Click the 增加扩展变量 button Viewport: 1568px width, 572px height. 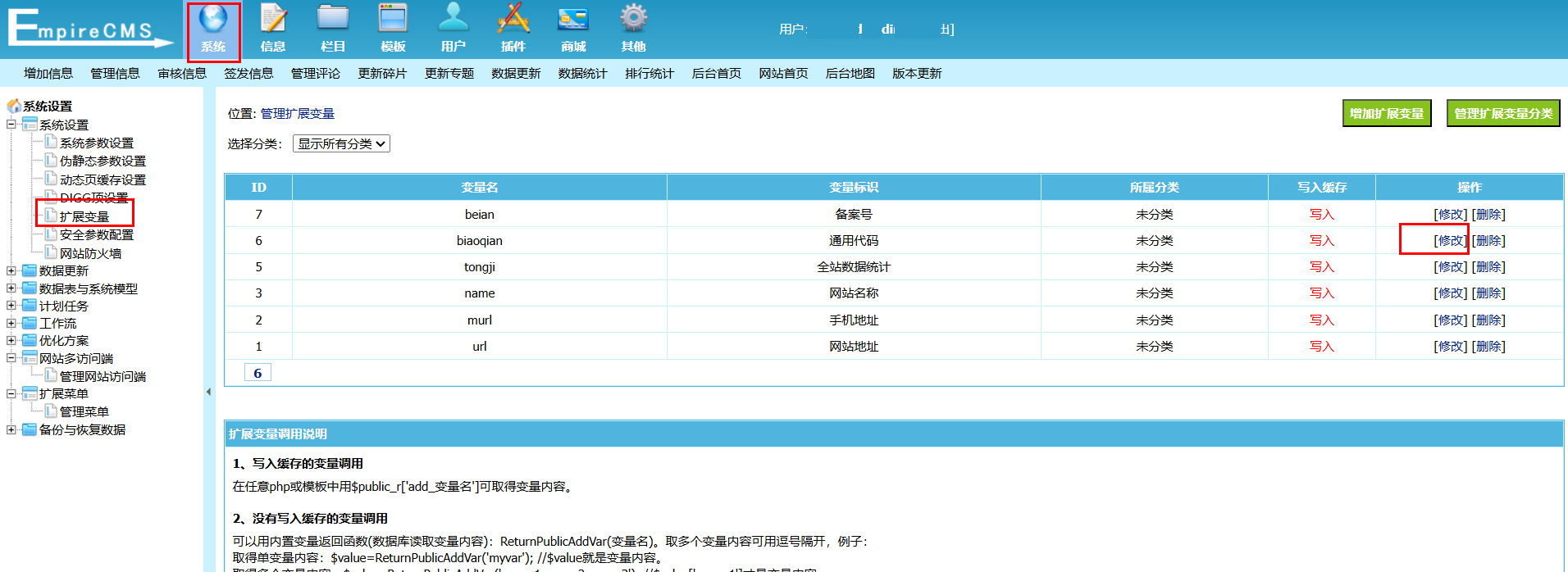click(x=1386, y=114)
